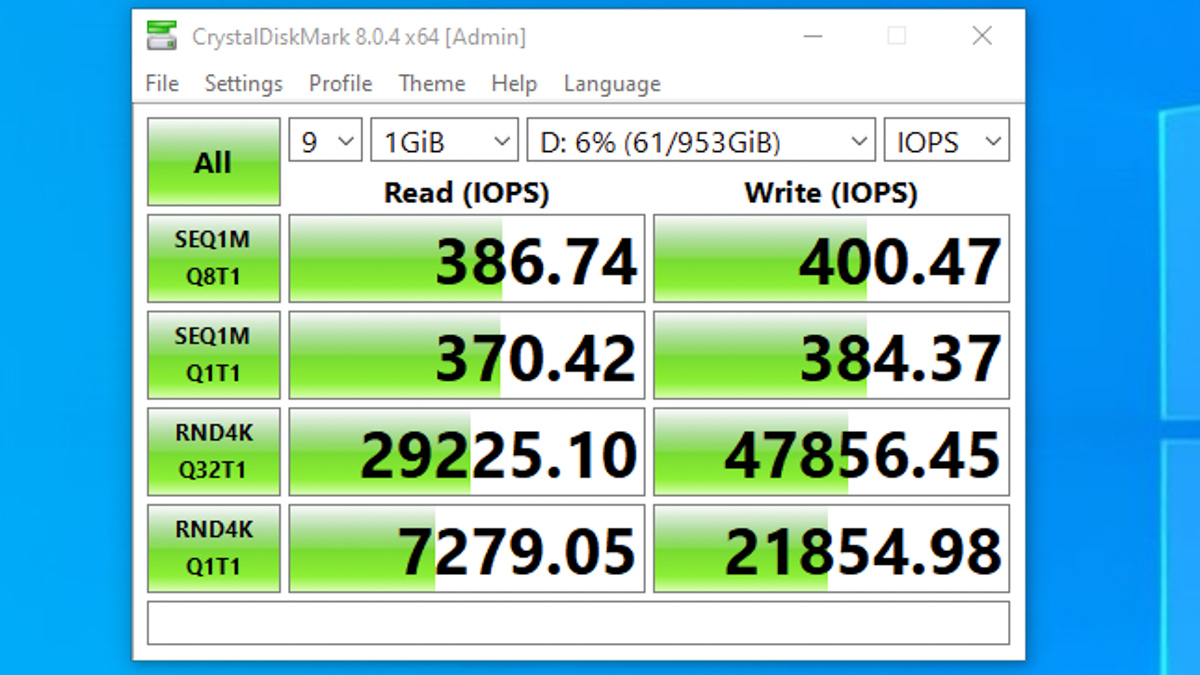Click the SEQ1M Q8T1 write value 400.47

(831, 258)
